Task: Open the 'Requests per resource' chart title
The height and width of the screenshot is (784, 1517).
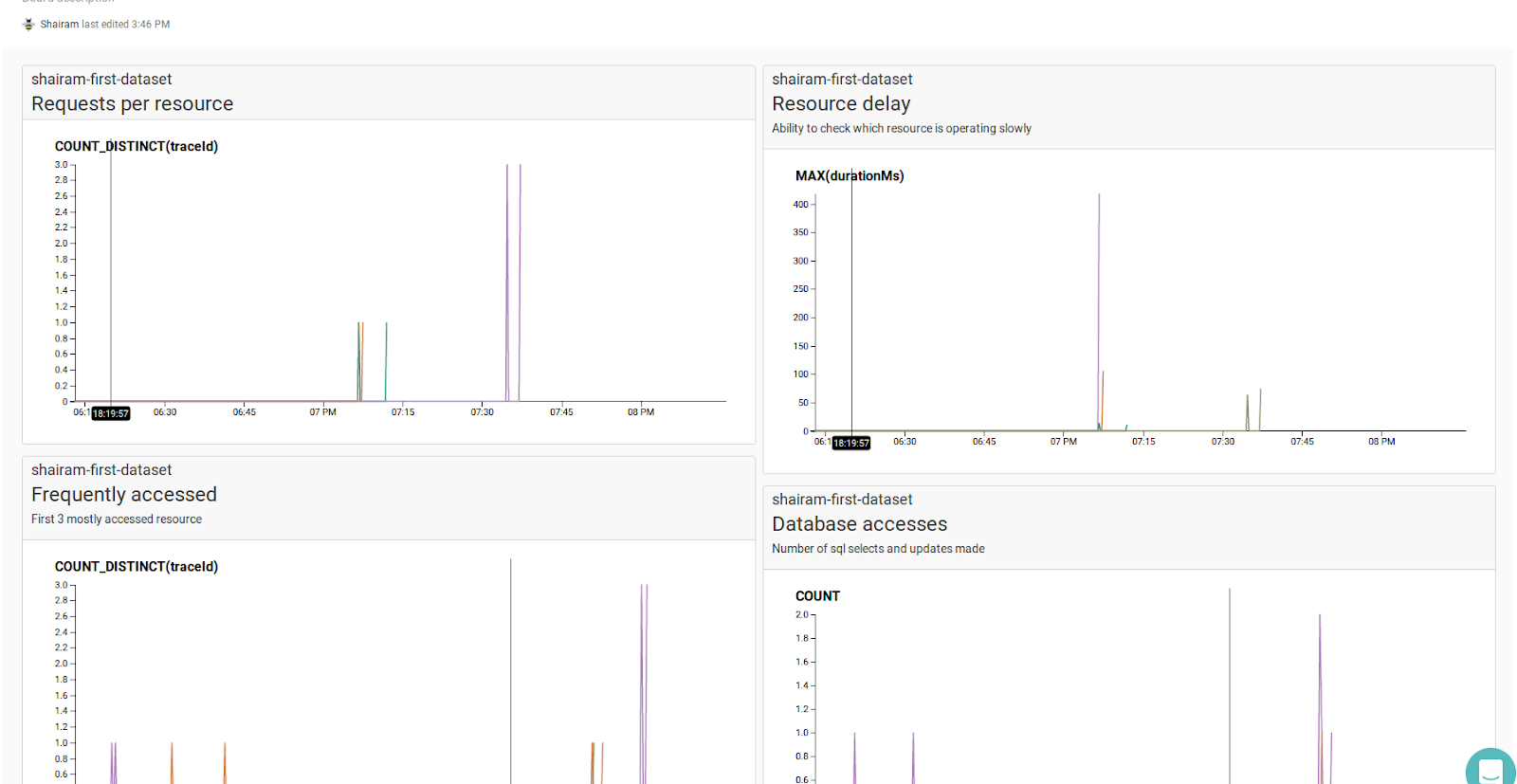Action: [x=132, y=104]
